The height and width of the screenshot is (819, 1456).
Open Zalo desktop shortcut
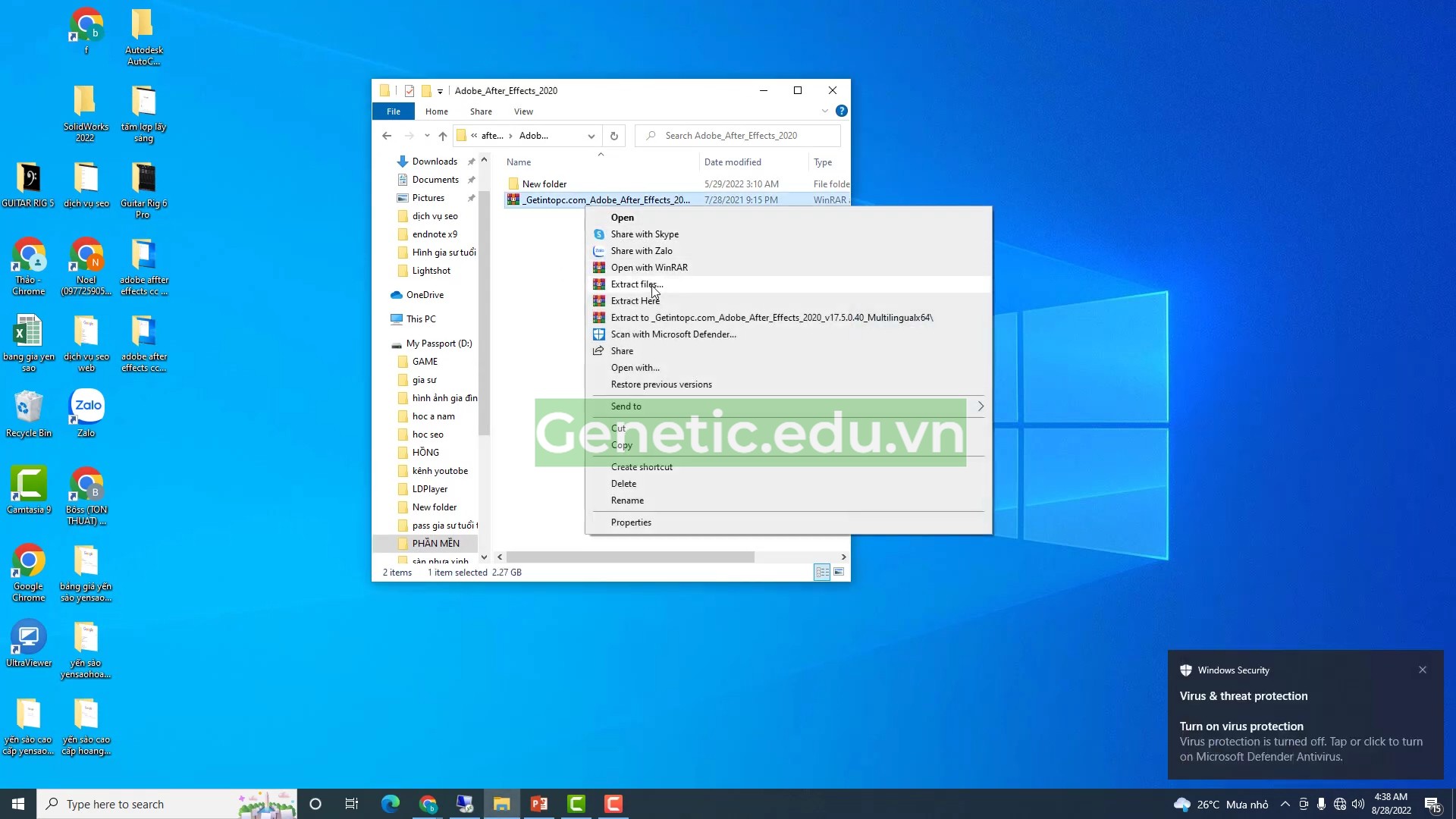coord(86,414)
